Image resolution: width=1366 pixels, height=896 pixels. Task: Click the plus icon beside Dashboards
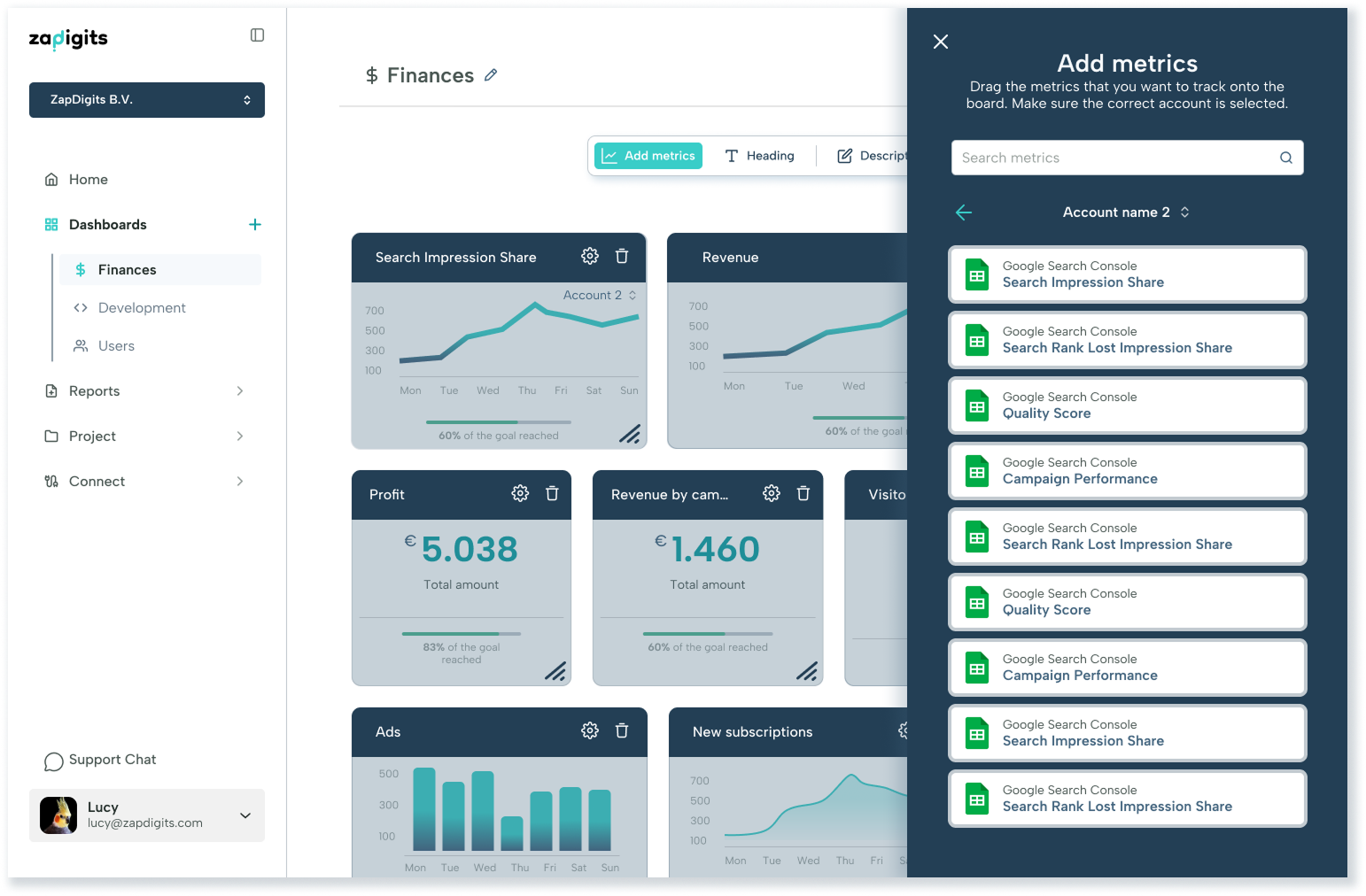tap(255, 225)
